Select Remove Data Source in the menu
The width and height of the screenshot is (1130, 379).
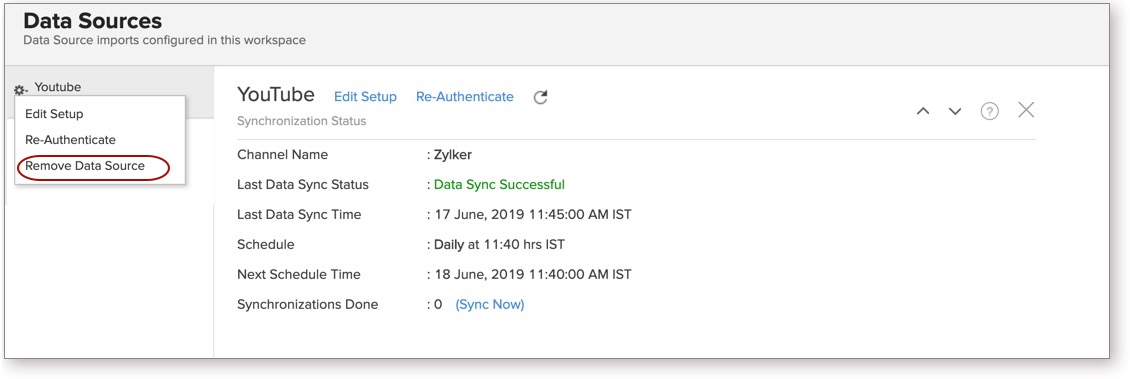(85, 166)
